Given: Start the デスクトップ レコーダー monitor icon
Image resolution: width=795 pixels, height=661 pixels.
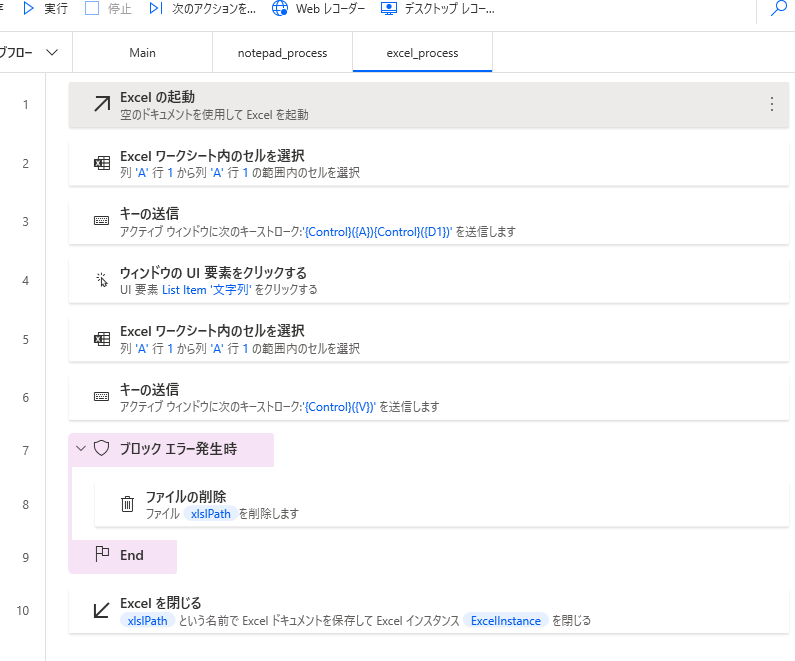Looking at the screenshot, I should [x=387, y=9].
